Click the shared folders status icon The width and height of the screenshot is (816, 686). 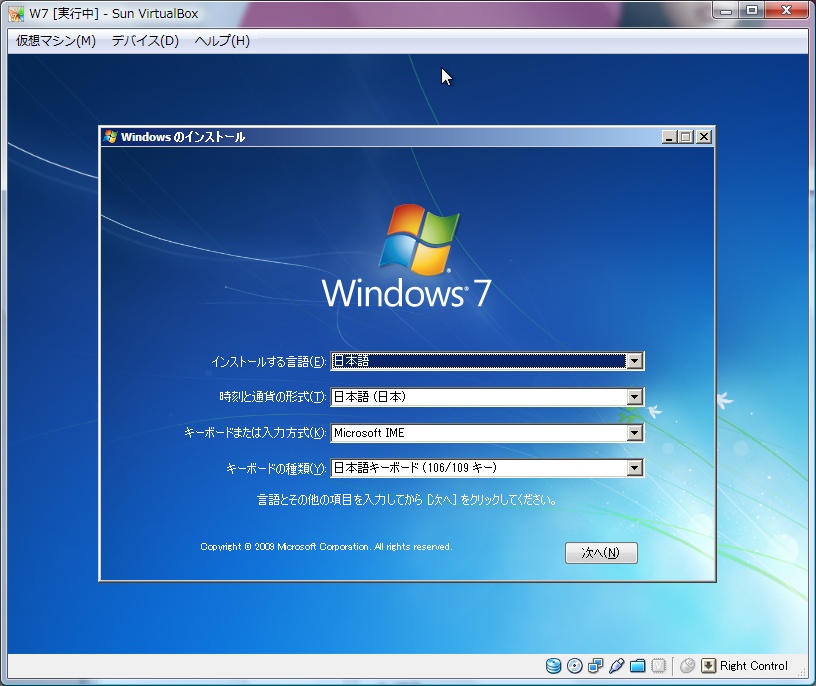(x=638, y=666)
